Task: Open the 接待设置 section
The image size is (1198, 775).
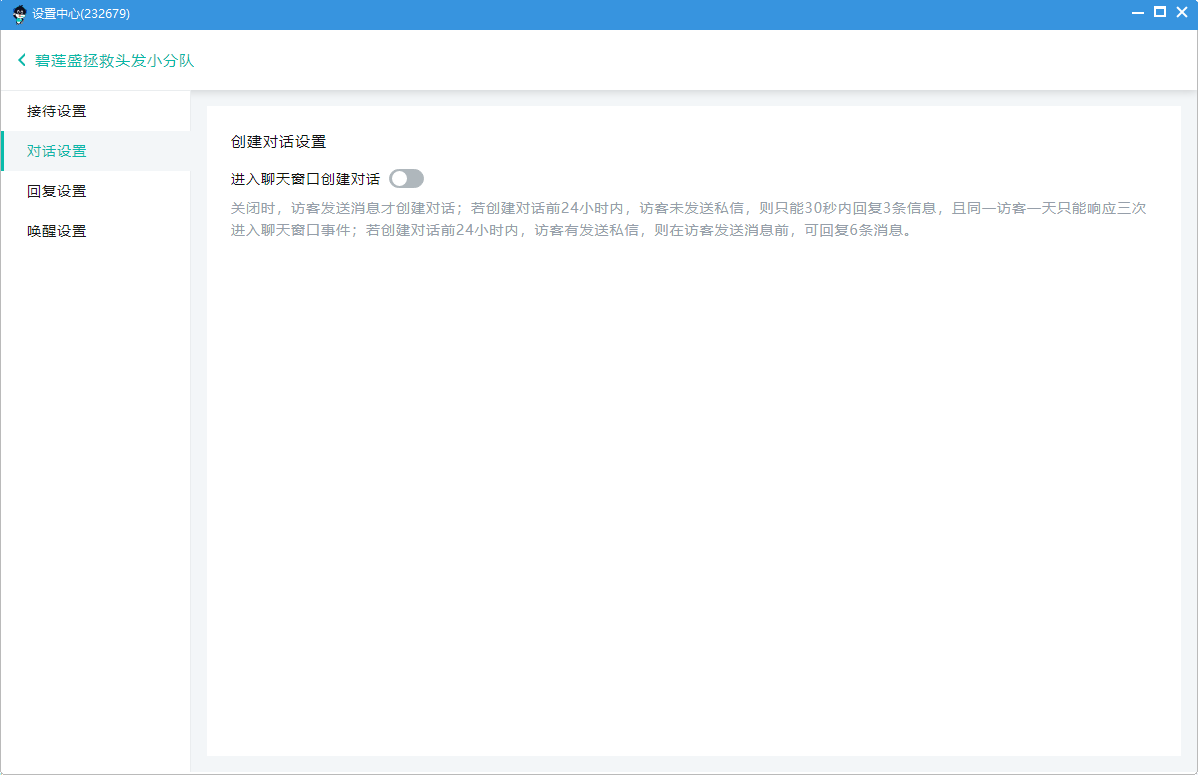Action: (x=57, y=111)
